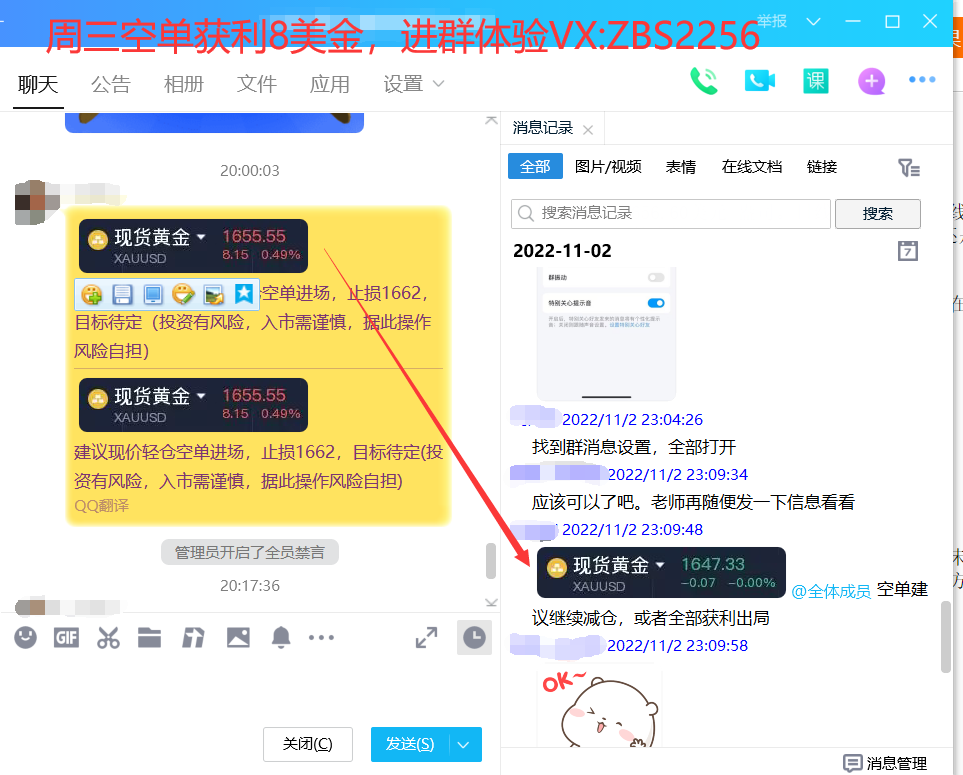Focus the 搜索消息记录 search field

click(671, 214)
